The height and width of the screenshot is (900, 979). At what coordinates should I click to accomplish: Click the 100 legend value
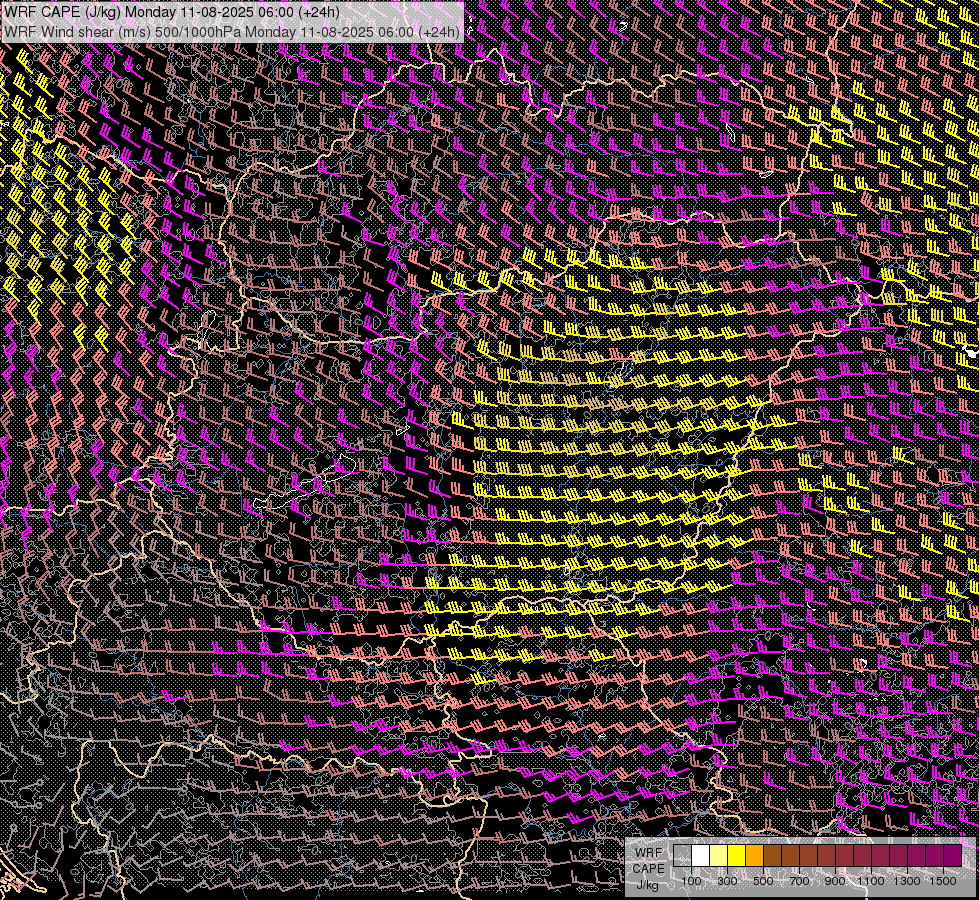[691, 881]
